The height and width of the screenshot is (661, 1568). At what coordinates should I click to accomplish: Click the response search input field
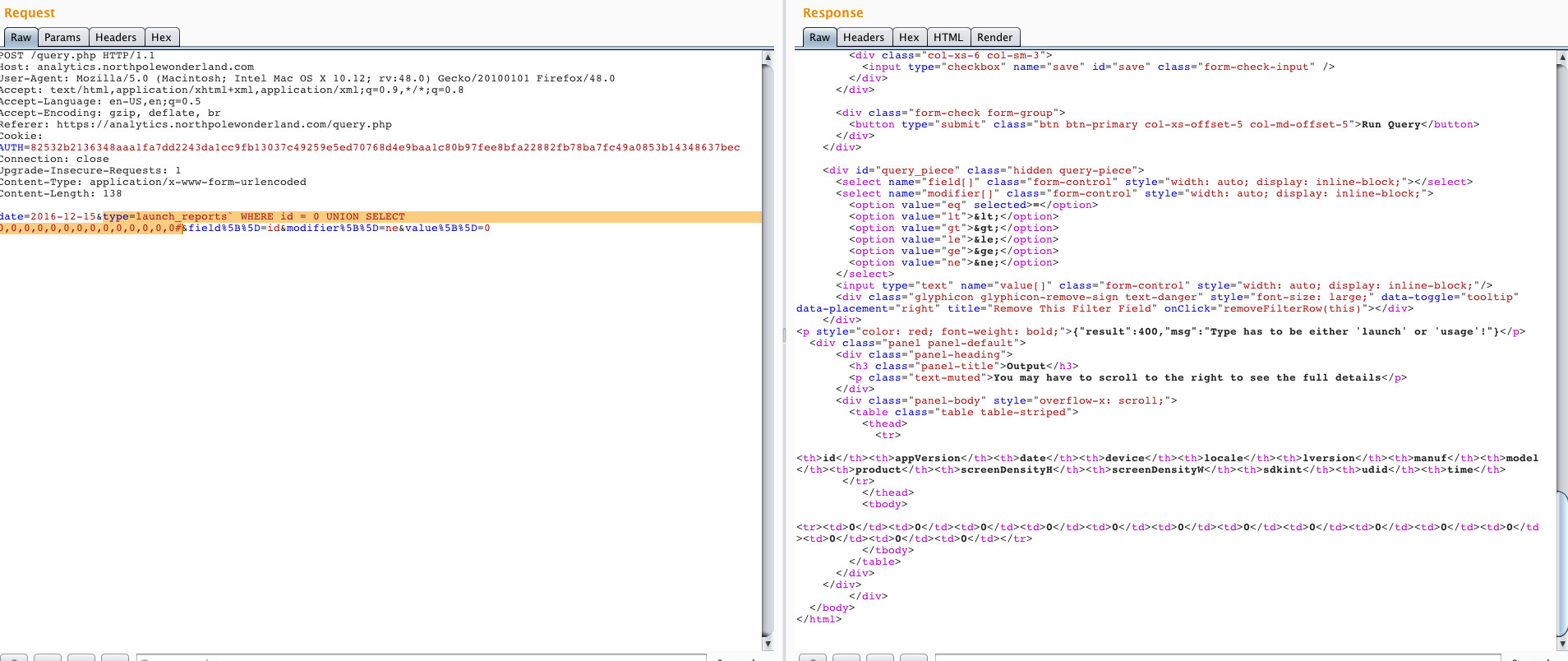pyautogui.click(x=1218, y=658)
